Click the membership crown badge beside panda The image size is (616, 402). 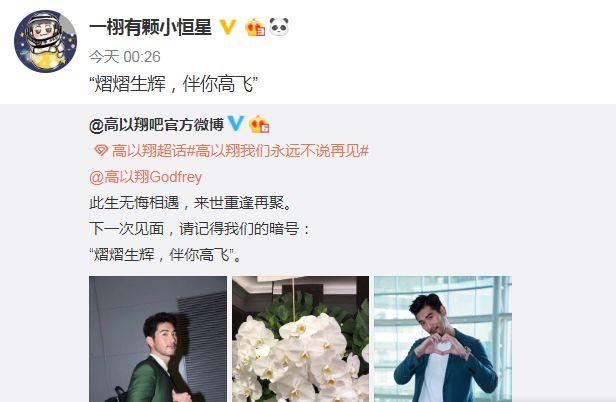[255, 27]
